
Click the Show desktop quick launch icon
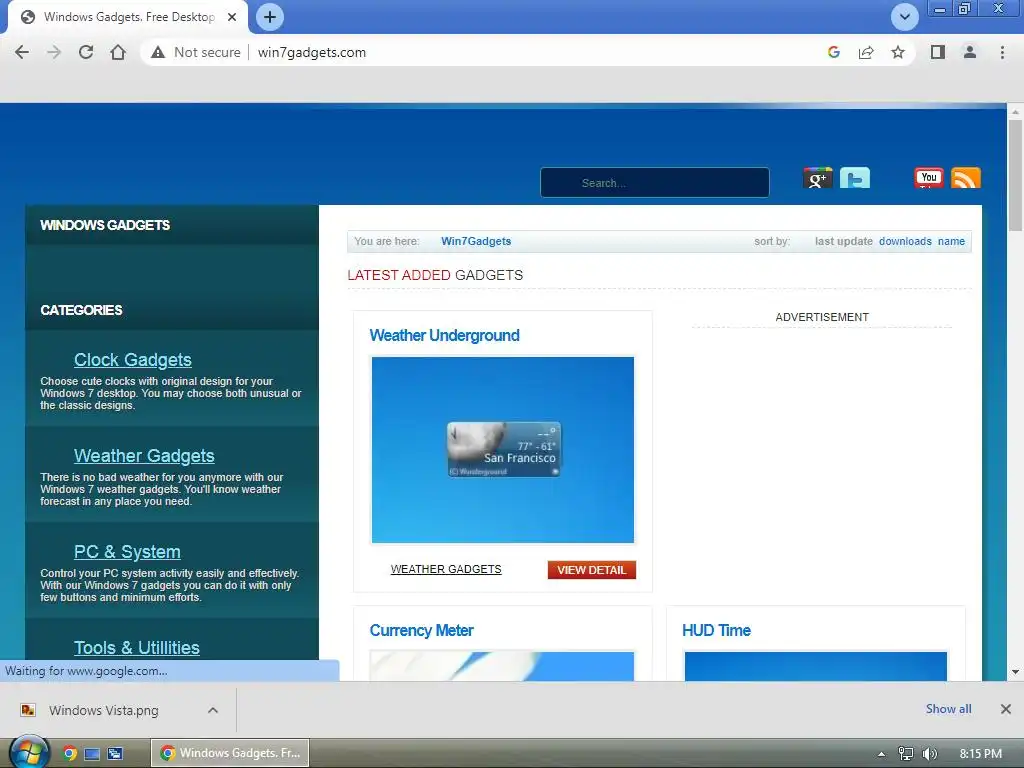coord(92,754)
